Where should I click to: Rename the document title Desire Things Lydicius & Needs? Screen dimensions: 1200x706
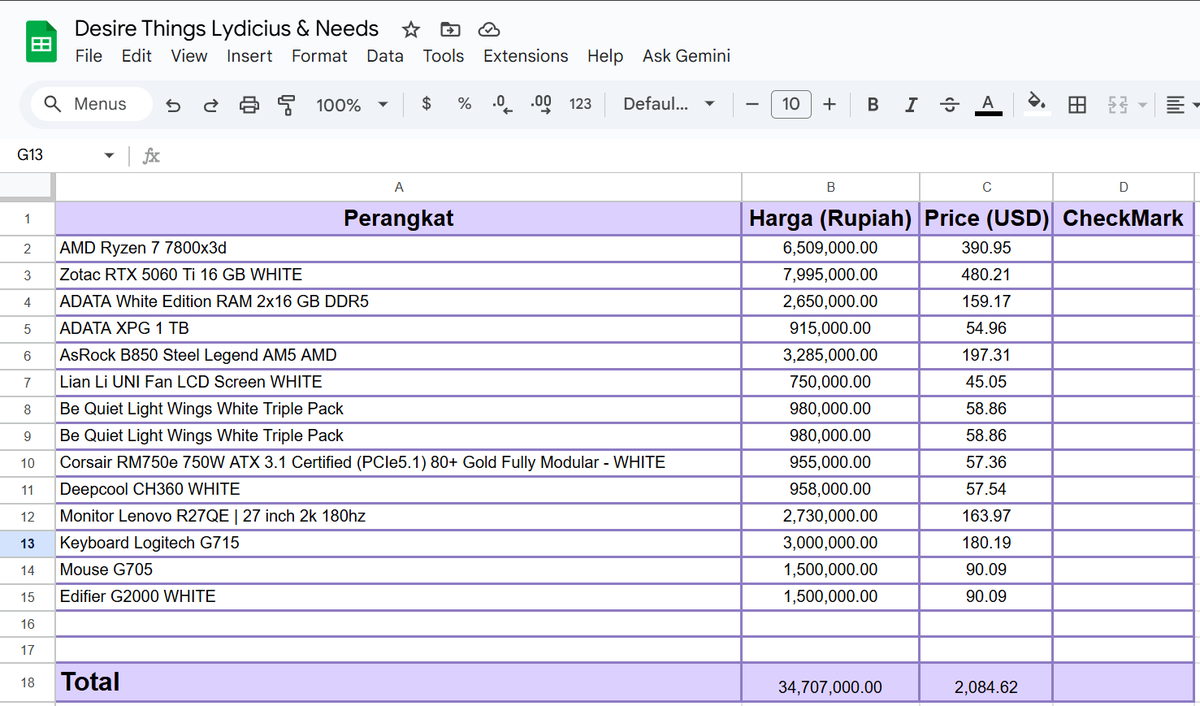click(x=227, y=28)
